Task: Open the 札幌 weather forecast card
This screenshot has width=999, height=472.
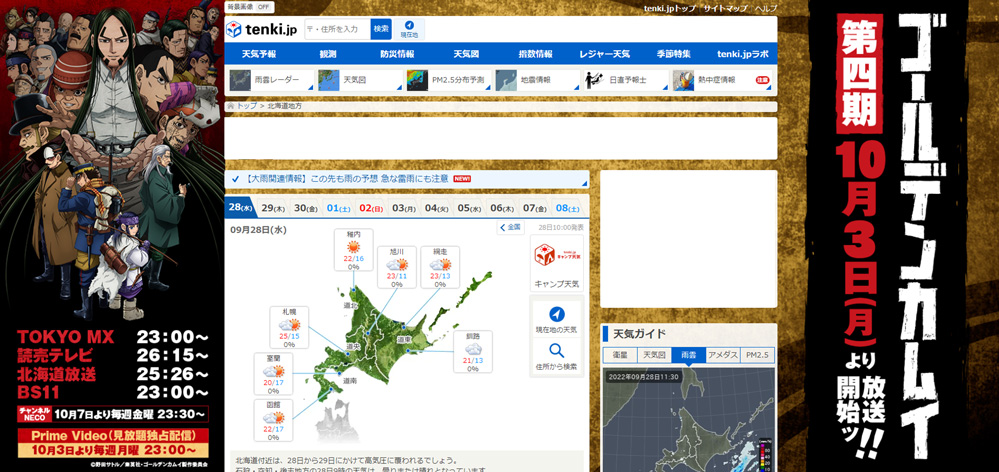Action: (x=289, y=327)
